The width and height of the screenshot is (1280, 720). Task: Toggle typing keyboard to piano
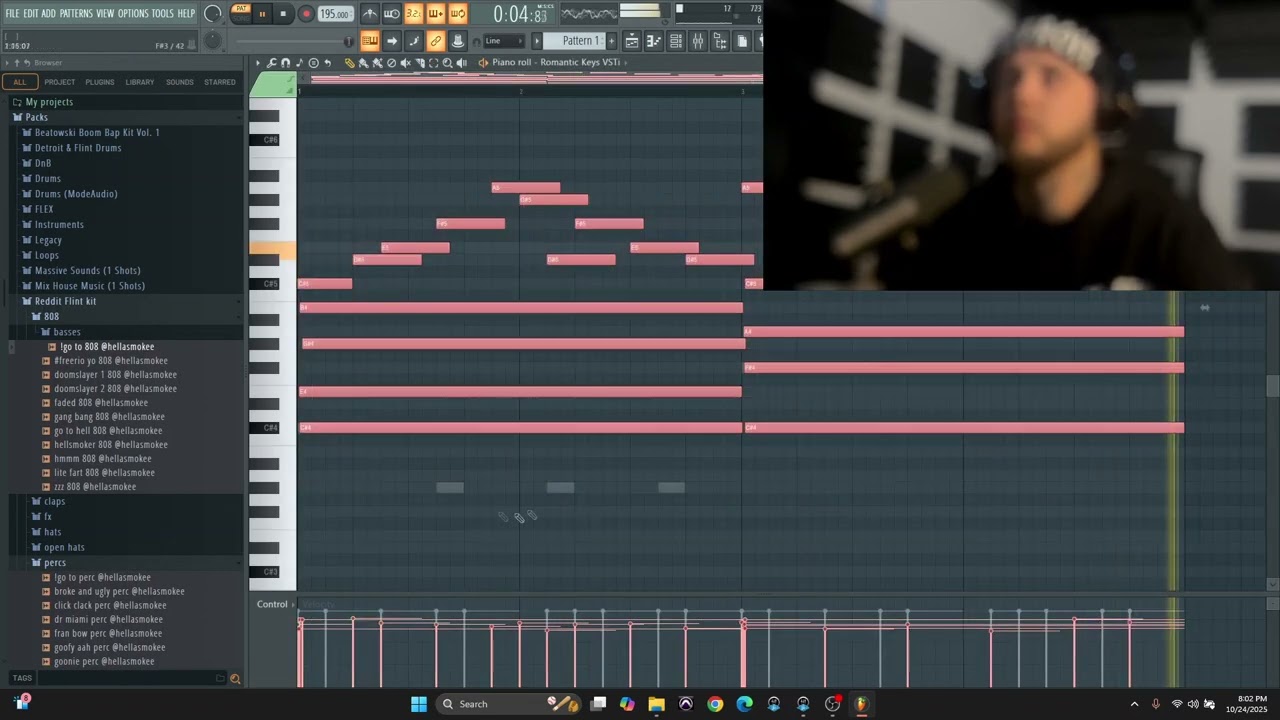point(370,41)
